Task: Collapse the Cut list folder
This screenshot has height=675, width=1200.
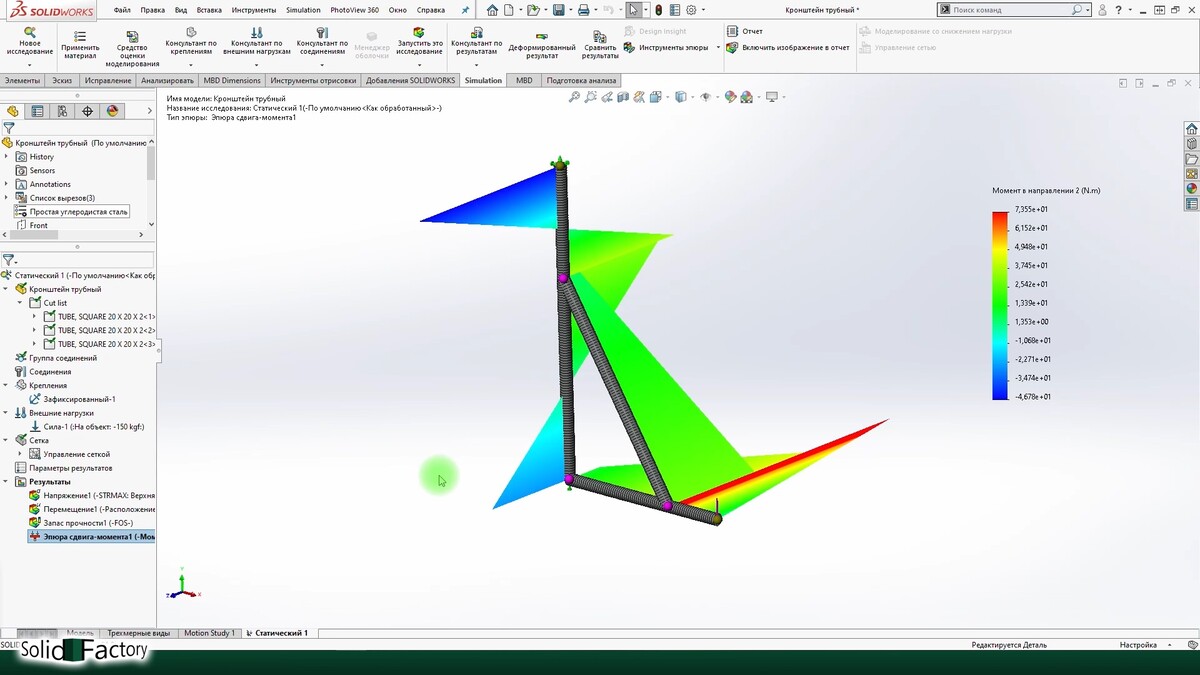Action: click(x=19, y=303)
